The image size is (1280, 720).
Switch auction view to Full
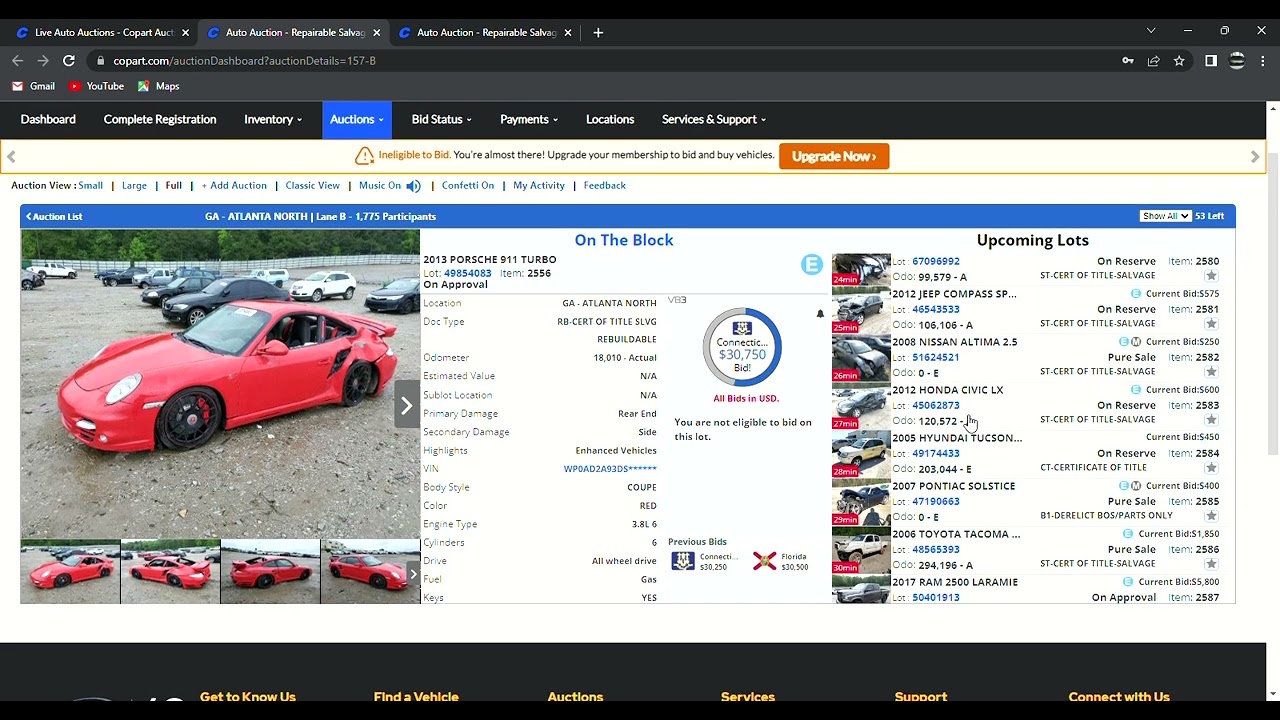pyautogui.click(x=174, y=185)
